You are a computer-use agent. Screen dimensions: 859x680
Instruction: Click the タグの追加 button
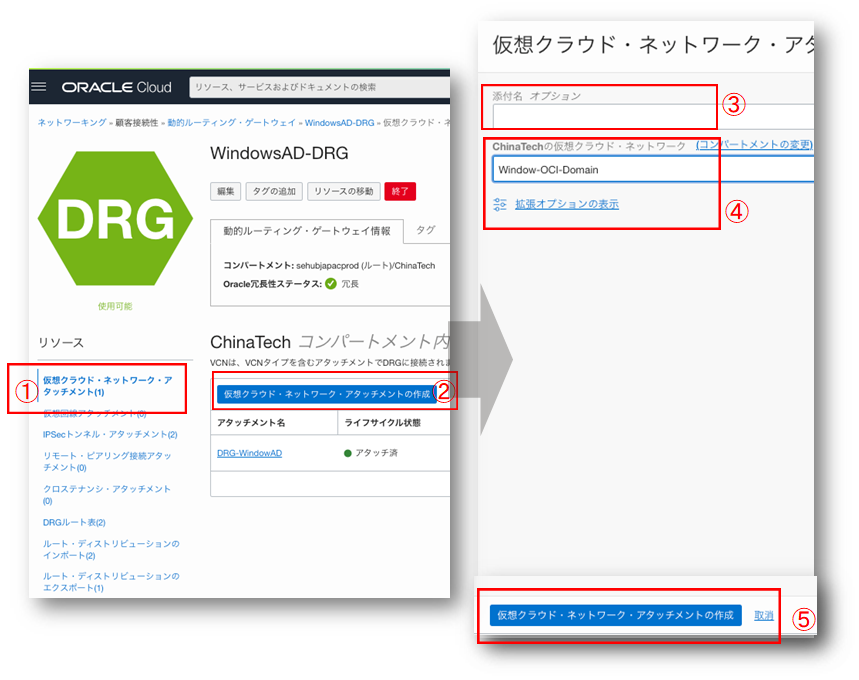click(274, 191)
